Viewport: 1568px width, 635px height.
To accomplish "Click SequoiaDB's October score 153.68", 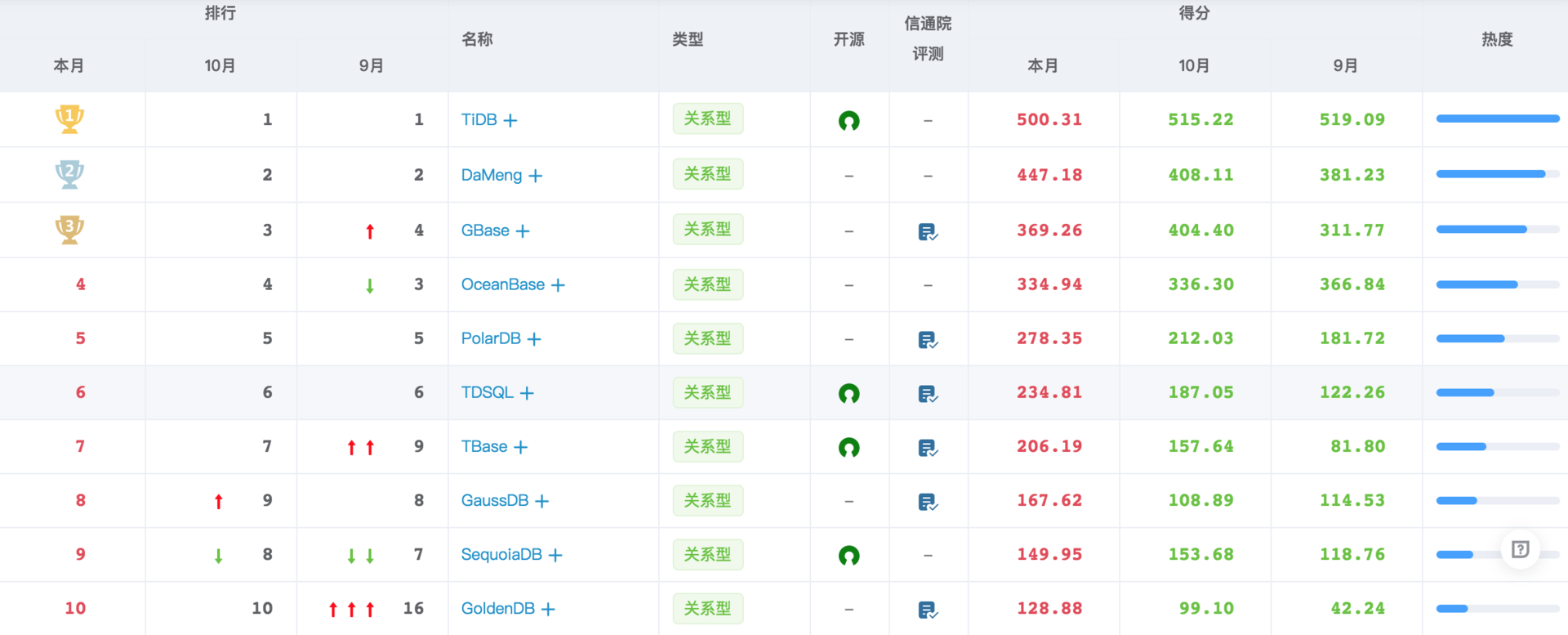I will [1200, 554].
